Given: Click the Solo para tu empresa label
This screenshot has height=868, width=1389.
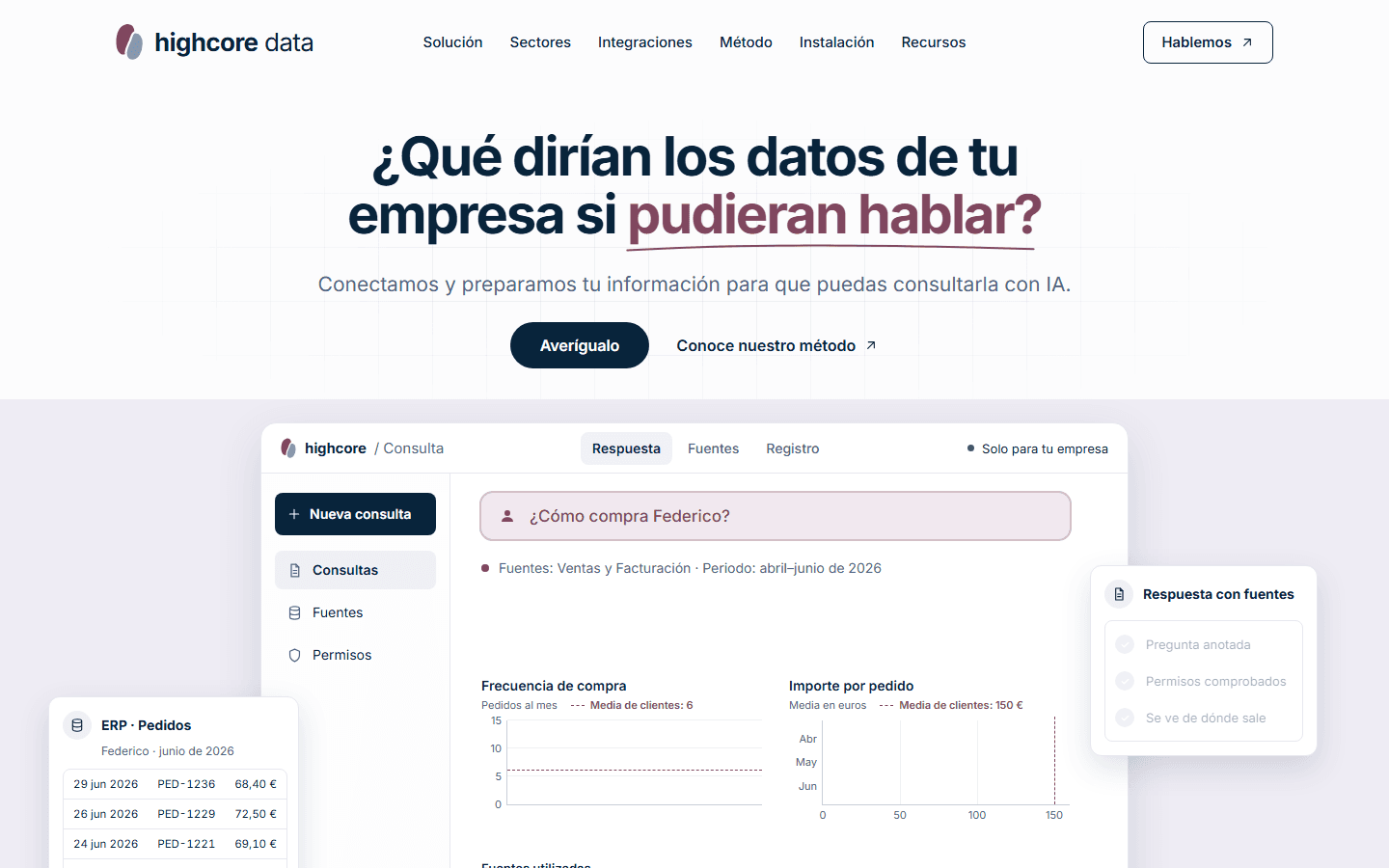Looking at the screenshot, I should click(1038, 448).
